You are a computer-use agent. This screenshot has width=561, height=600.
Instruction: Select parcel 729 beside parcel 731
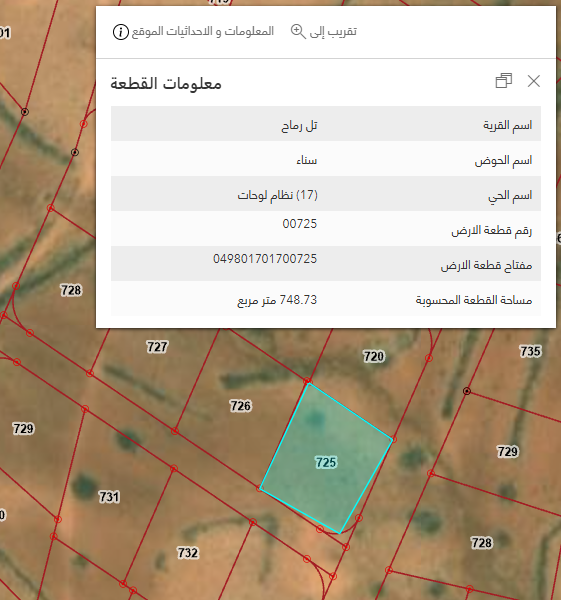tap(23, 429)
